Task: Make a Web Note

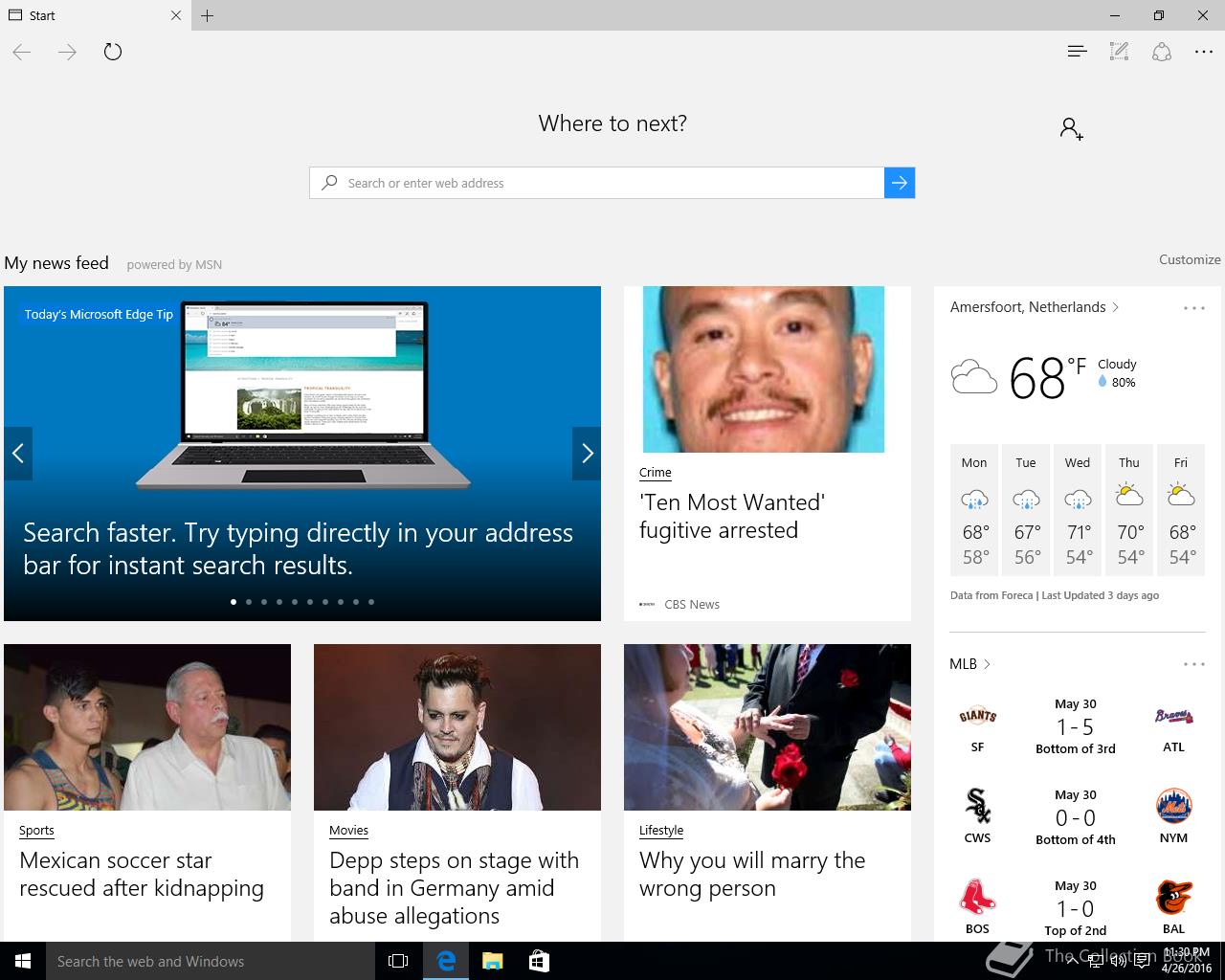Action: coord(1119,52)
